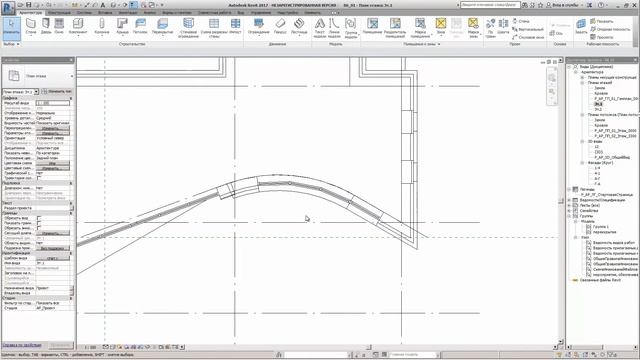Open the Конструкция ribbon tab
The image size is (640, 360).
tap(59, 13)
